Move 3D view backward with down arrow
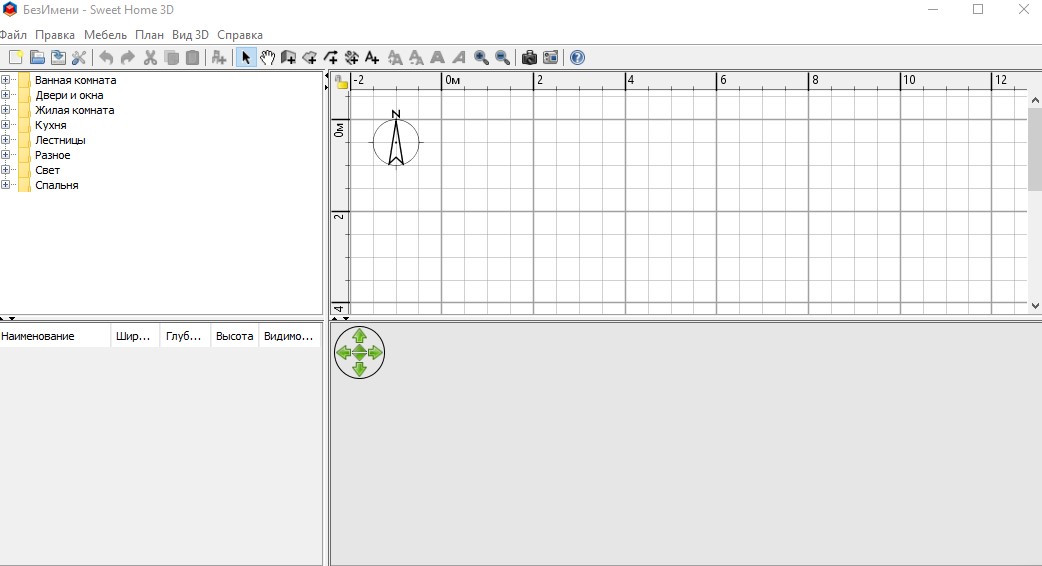Image resolution: width=1042 pixels, height=566 pixels. pyautogui.click(x=360, y=369)
